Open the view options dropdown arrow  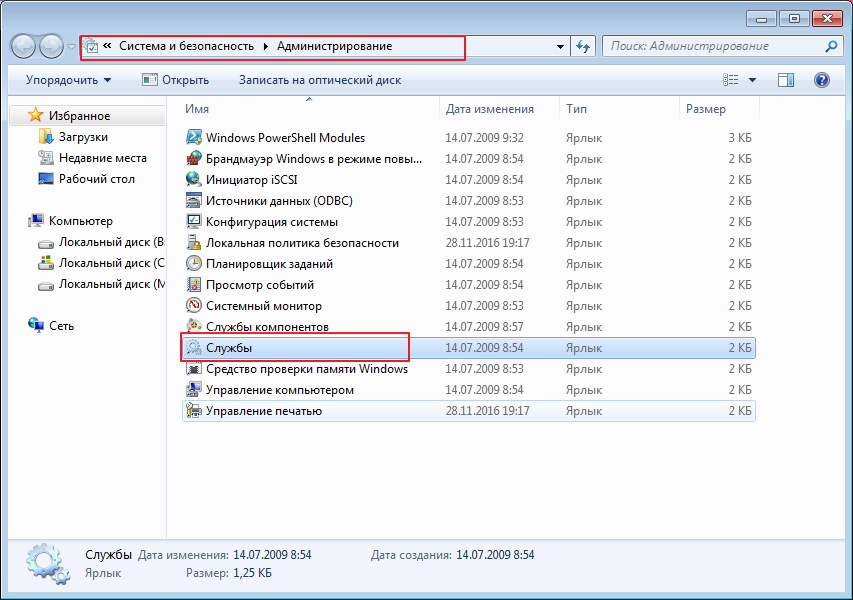tap(752, 80)
